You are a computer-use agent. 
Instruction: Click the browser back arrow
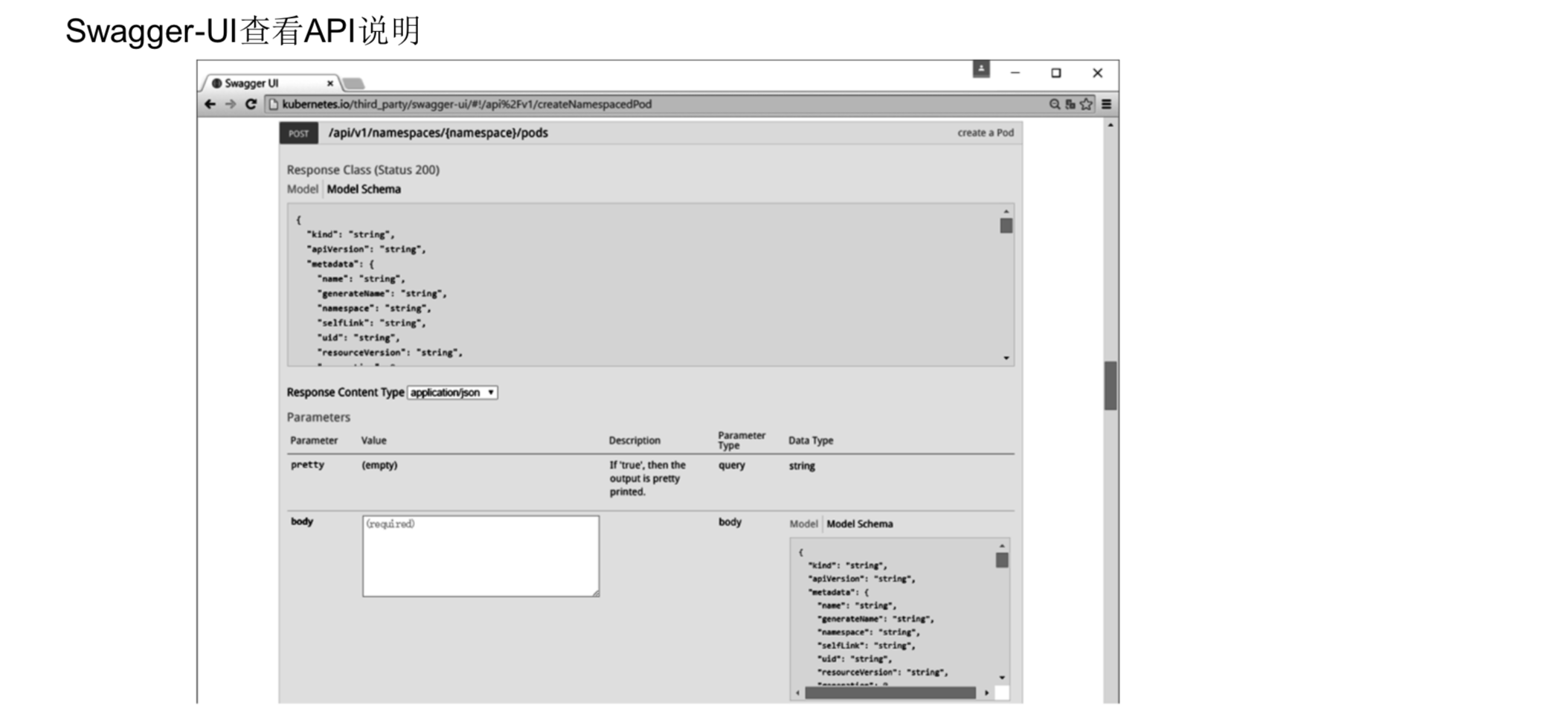[210, 104]
